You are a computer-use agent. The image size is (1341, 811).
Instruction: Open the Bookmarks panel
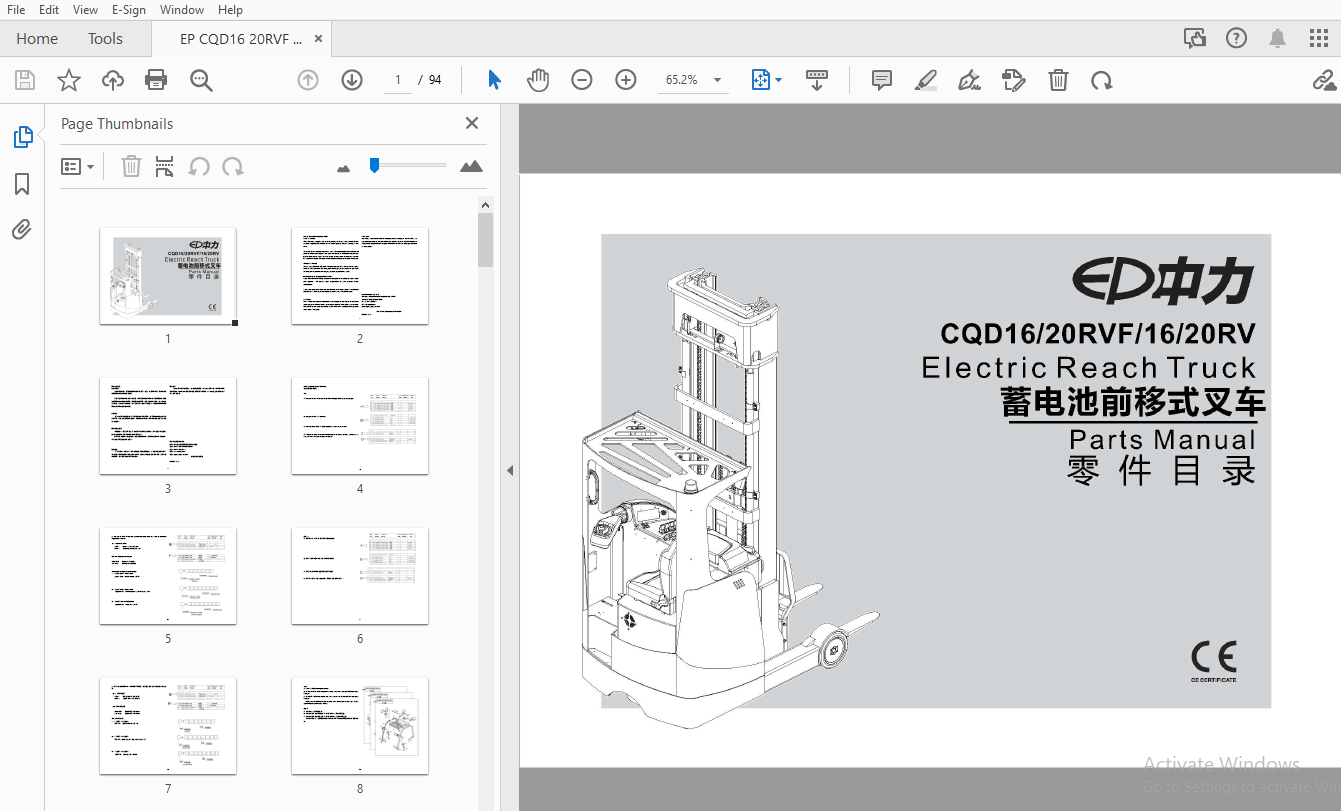pos(22,184)
